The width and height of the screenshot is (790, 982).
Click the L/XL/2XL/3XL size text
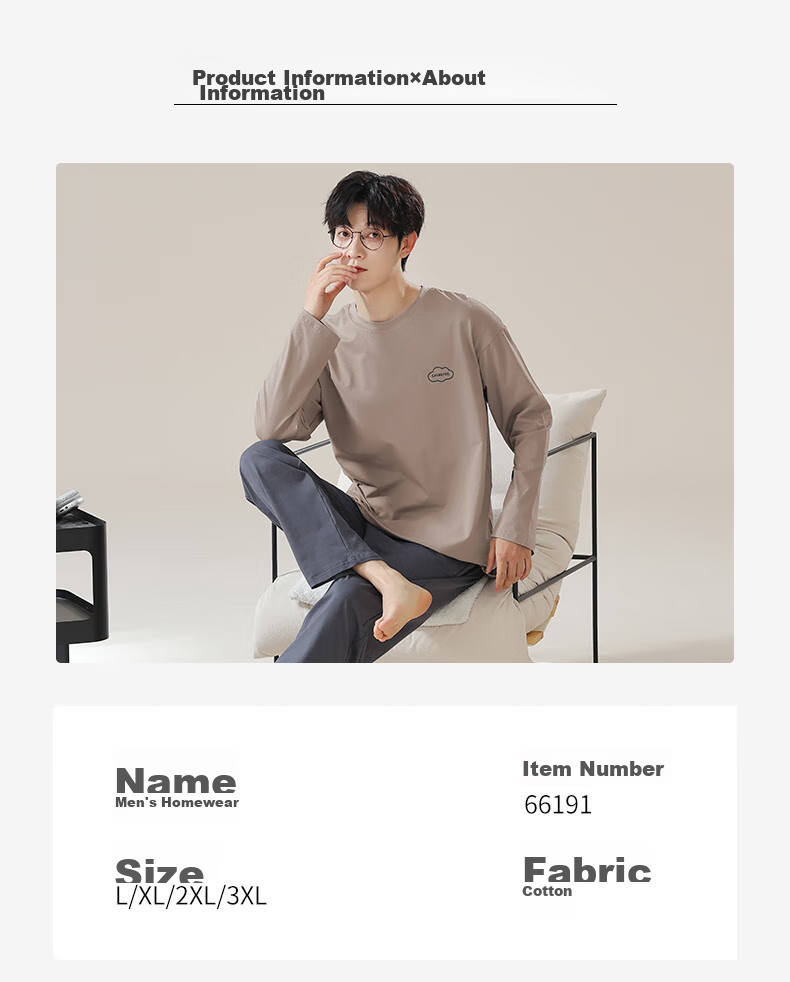(x=191, y=896)
